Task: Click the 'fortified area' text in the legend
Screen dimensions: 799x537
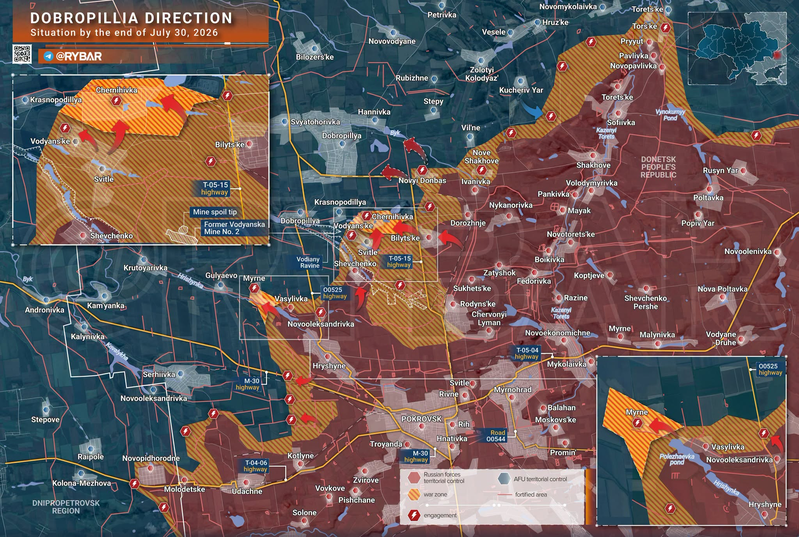Action: [531, 495]
